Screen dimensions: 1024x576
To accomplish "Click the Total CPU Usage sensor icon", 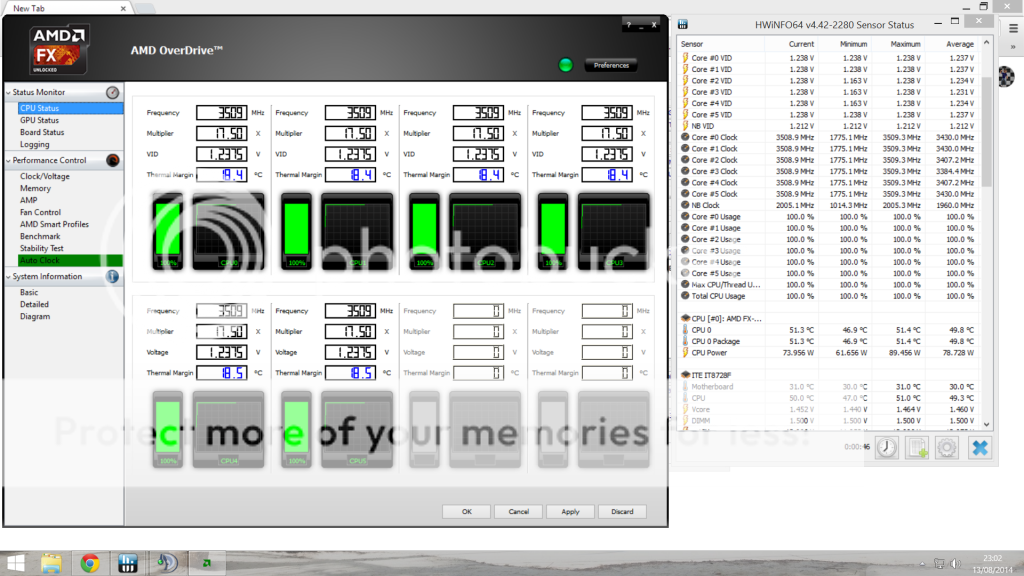I will point(685,296).
